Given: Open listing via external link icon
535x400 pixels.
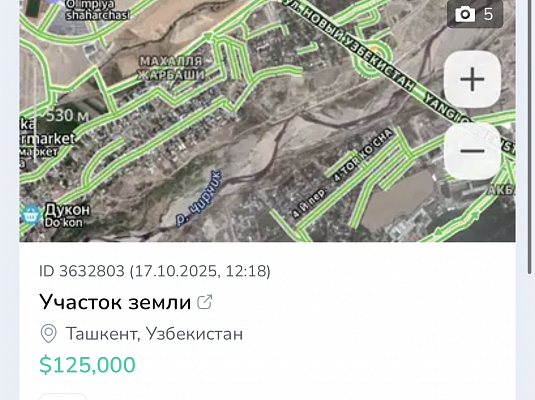Looking at the screenshot, I should pyautogui.click(x=205, y=302).
